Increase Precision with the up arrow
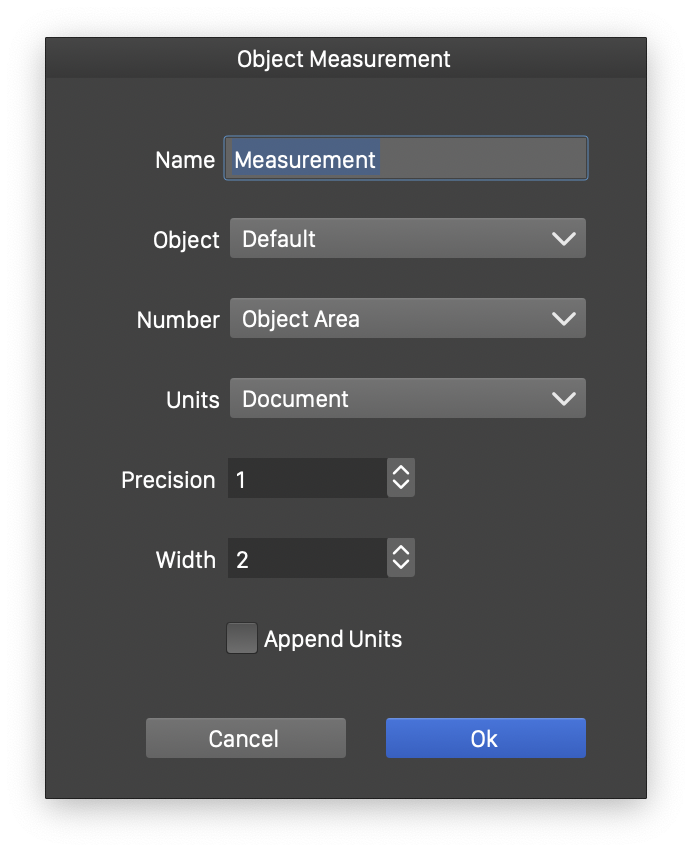The height and width of the screenshot is (852, 692). (401, 471)
